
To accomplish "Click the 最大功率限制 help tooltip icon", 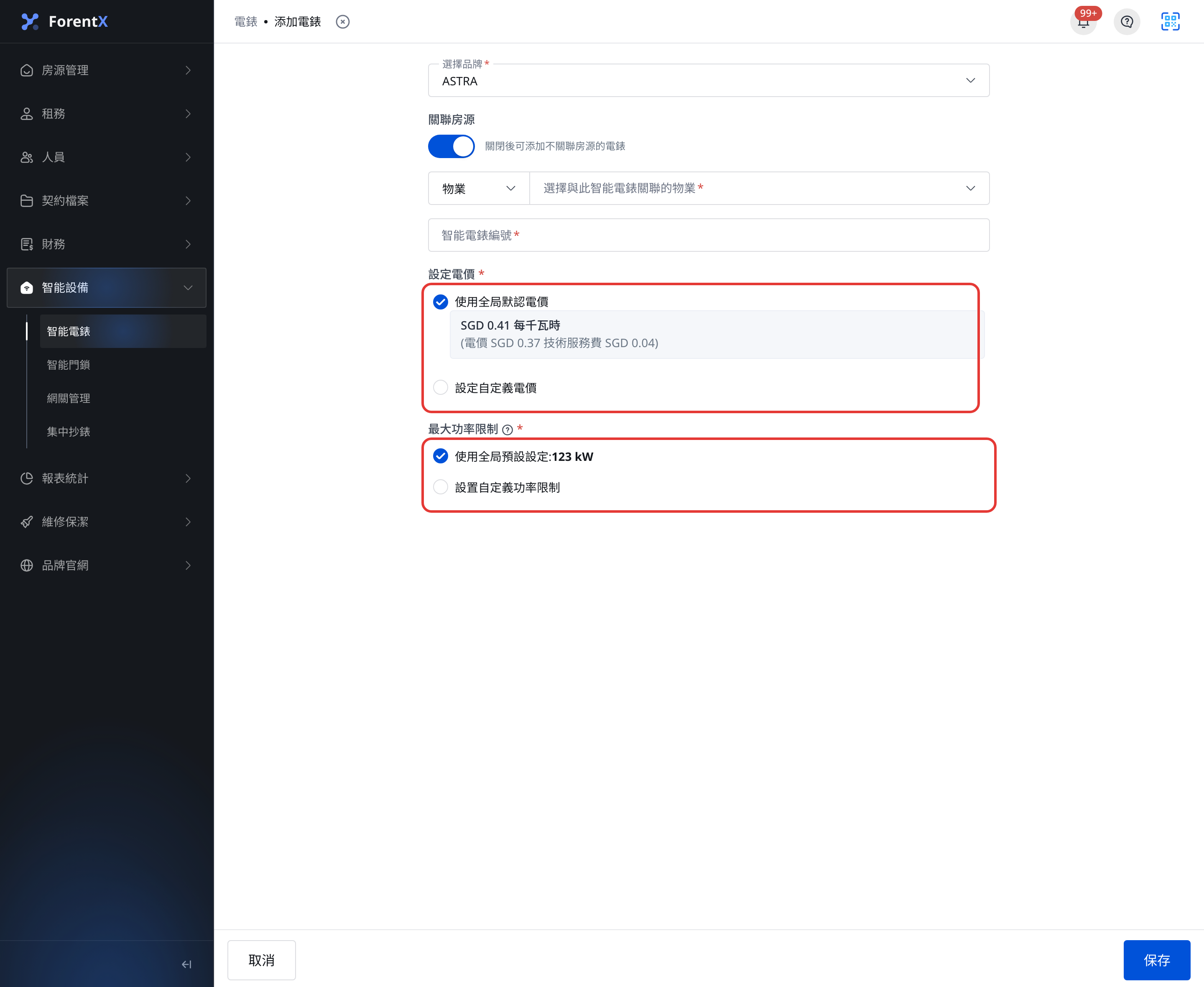I will (508, 430).
